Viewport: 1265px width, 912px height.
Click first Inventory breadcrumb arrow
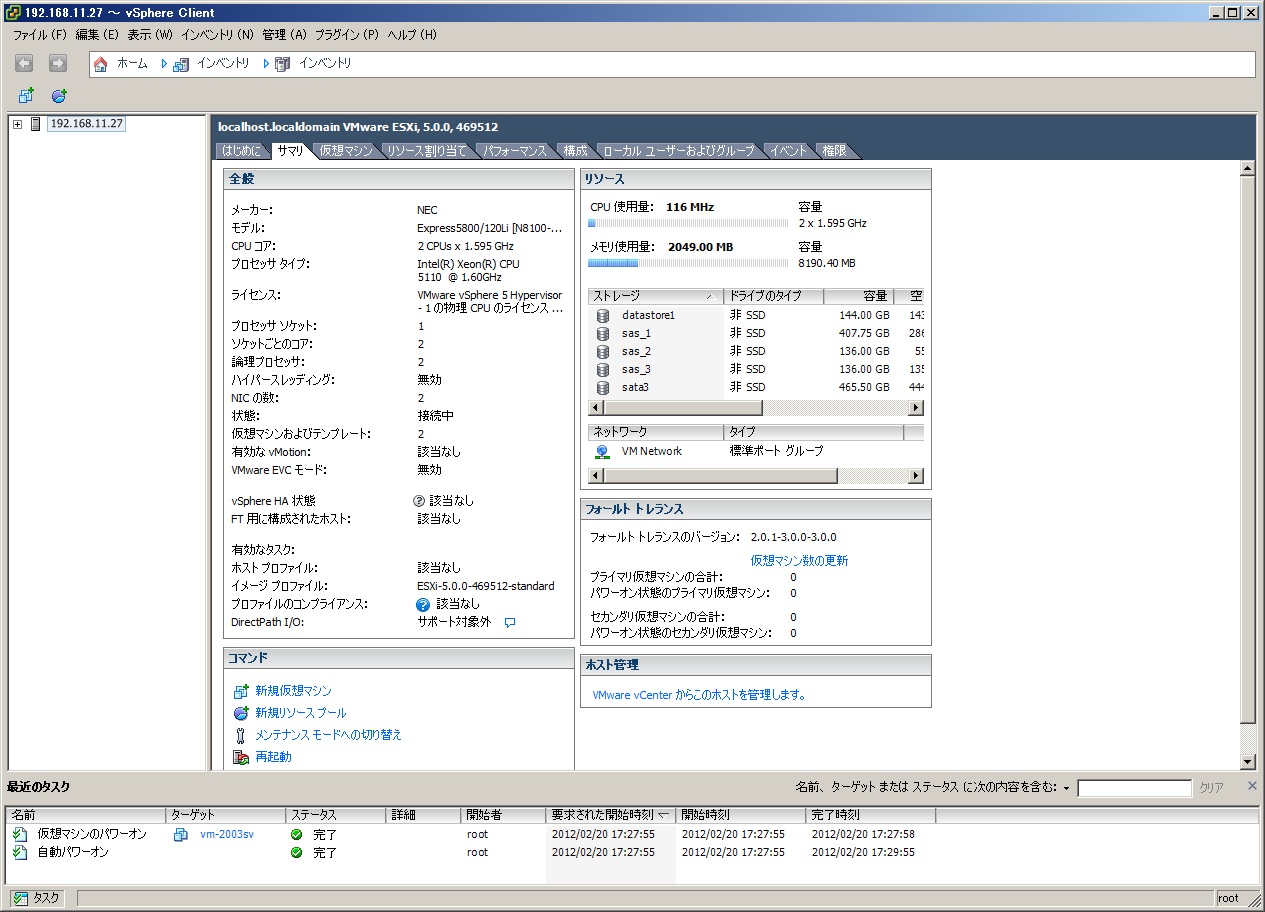163,63
